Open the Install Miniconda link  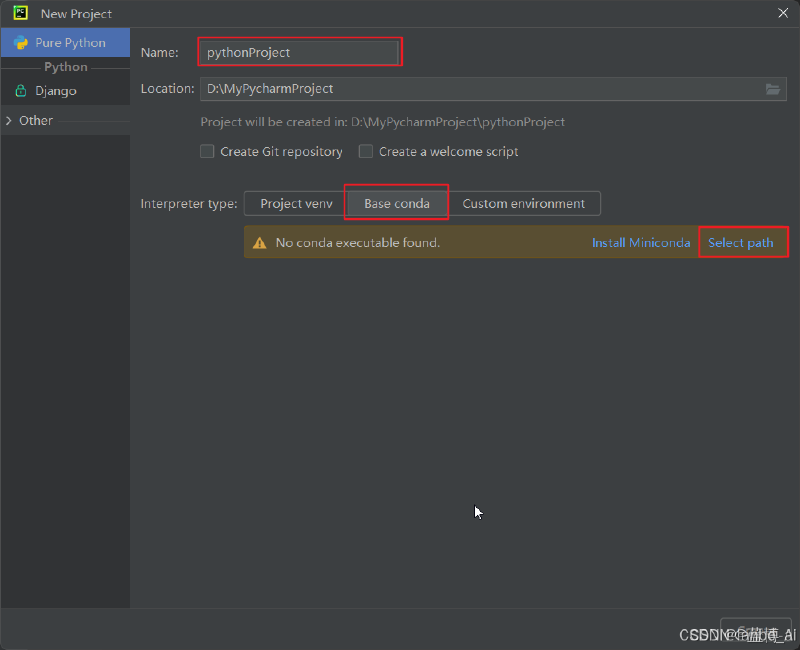click(641, 243)
